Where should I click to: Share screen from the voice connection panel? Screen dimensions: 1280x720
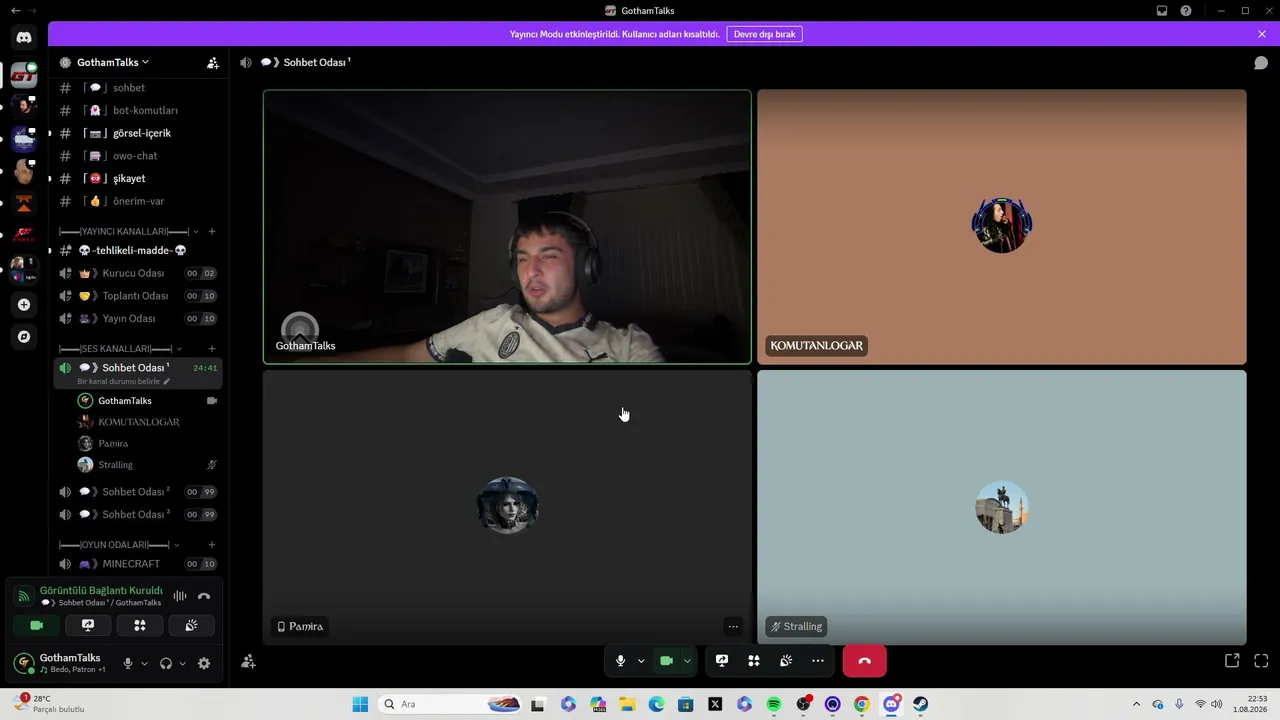point(88,625)
